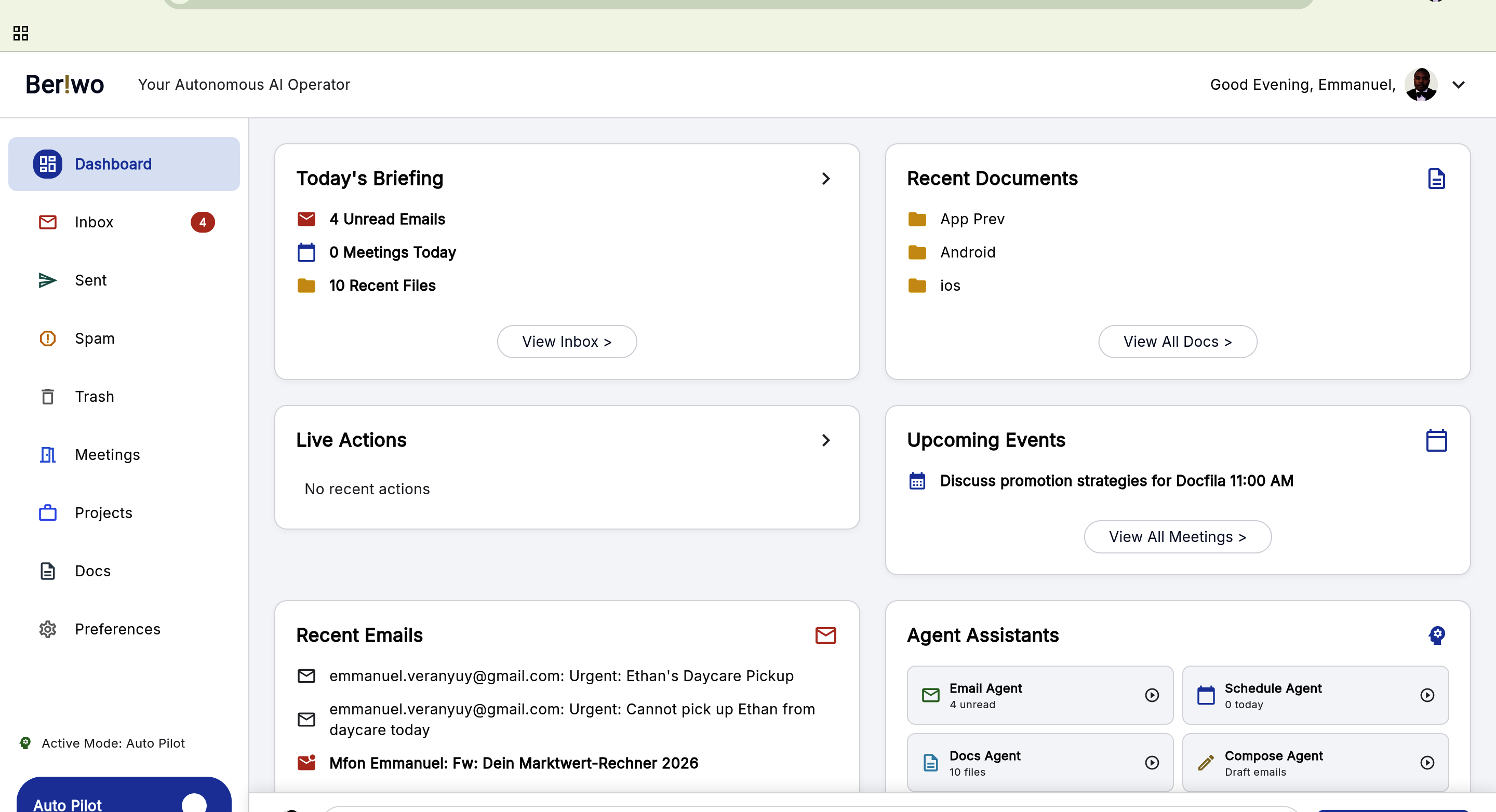This screenshot has height=812, width=1496.
Task: Expand Live Actions with chevron arrow
Action: [825, 440]
